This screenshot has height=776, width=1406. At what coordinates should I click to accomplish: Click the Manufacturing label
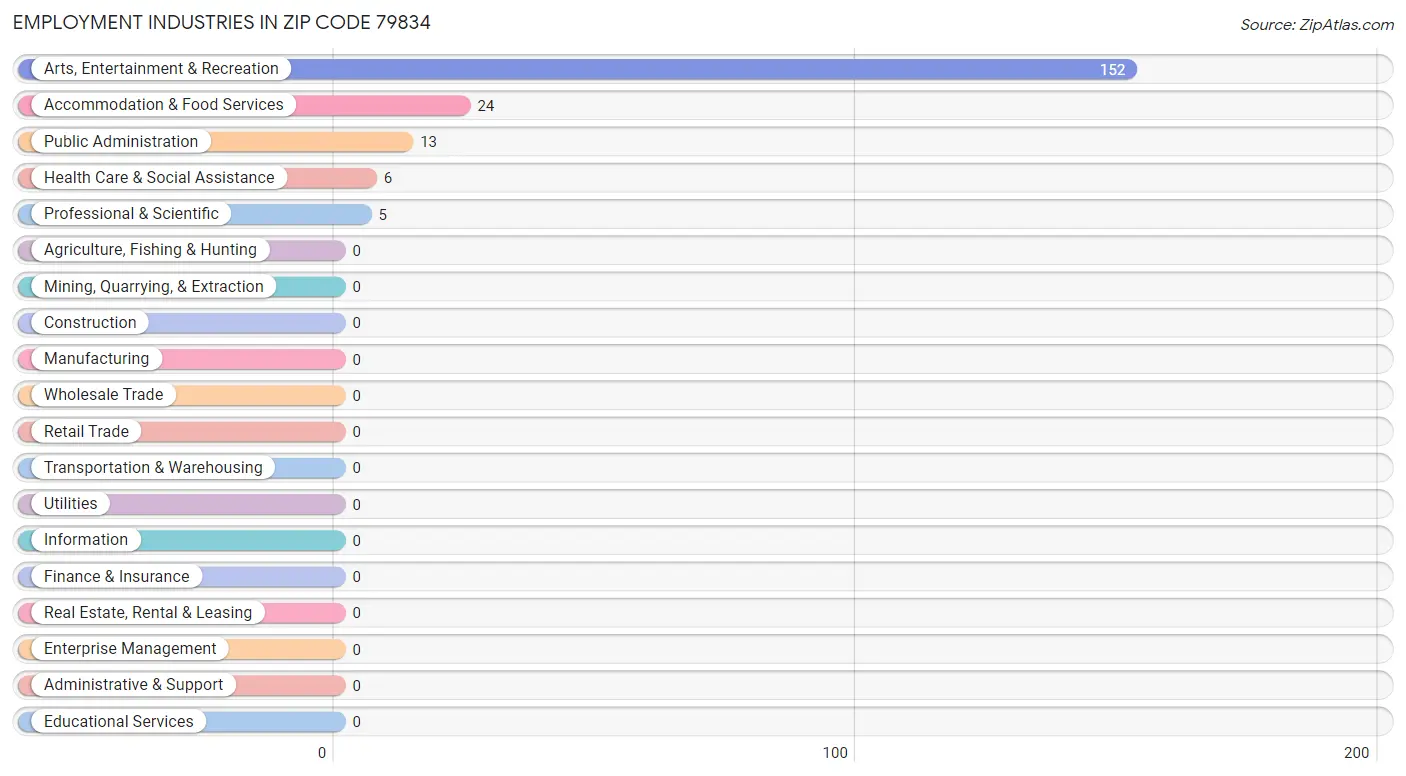[96, 359]
